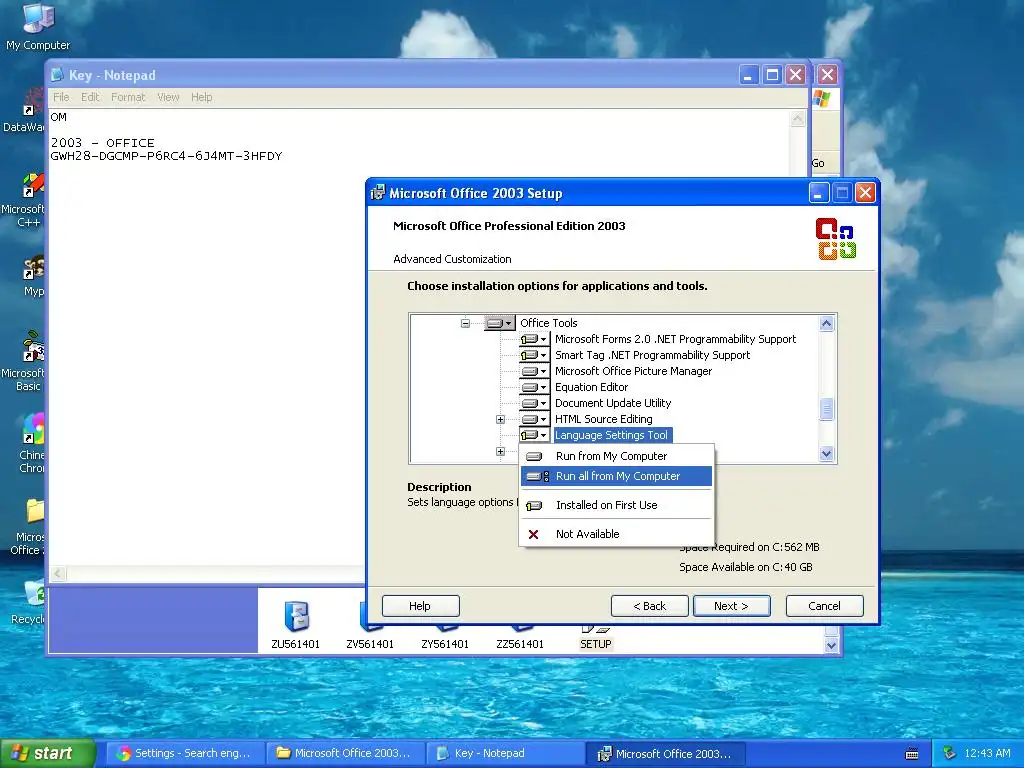Click the Office logo in Setup header
The image size is (1024, 768).
click(x=835, y=239)
